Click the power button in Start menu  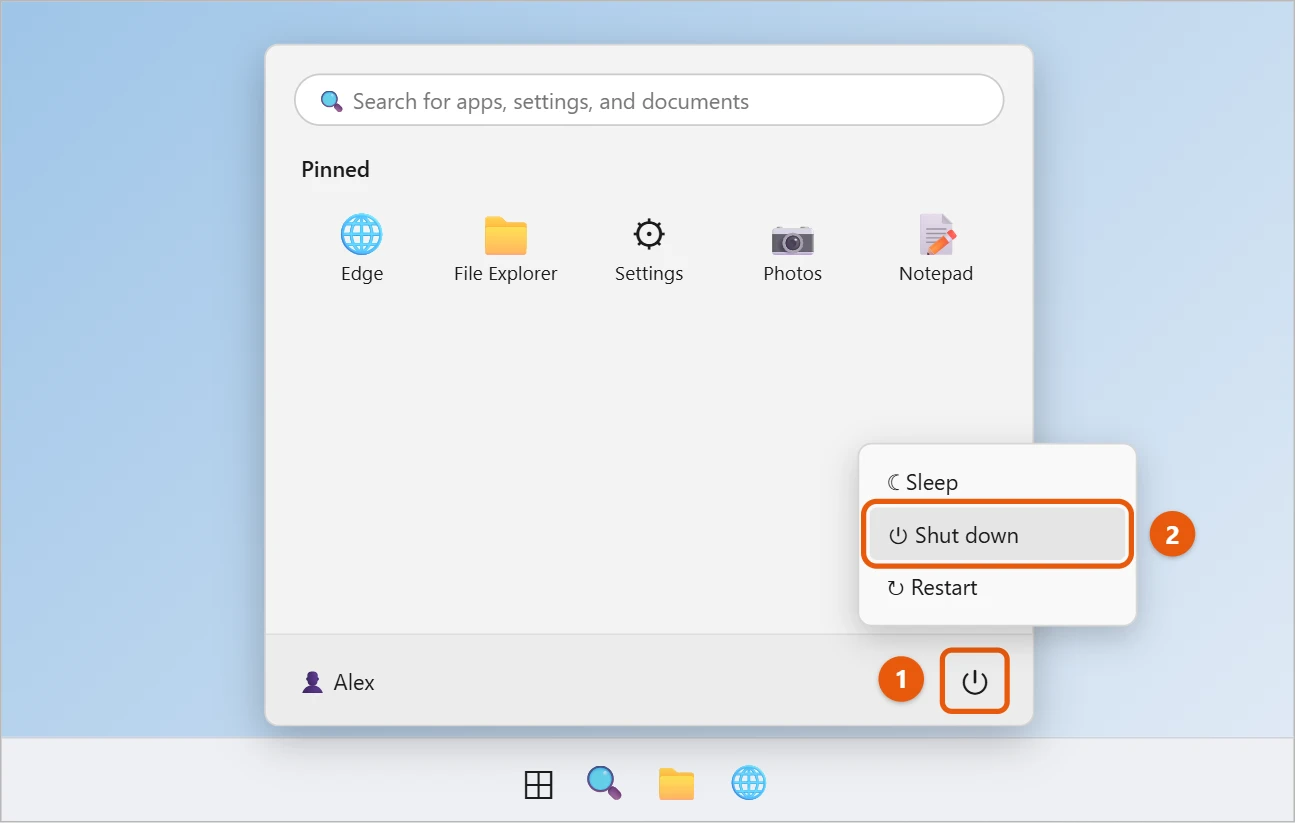974,682
